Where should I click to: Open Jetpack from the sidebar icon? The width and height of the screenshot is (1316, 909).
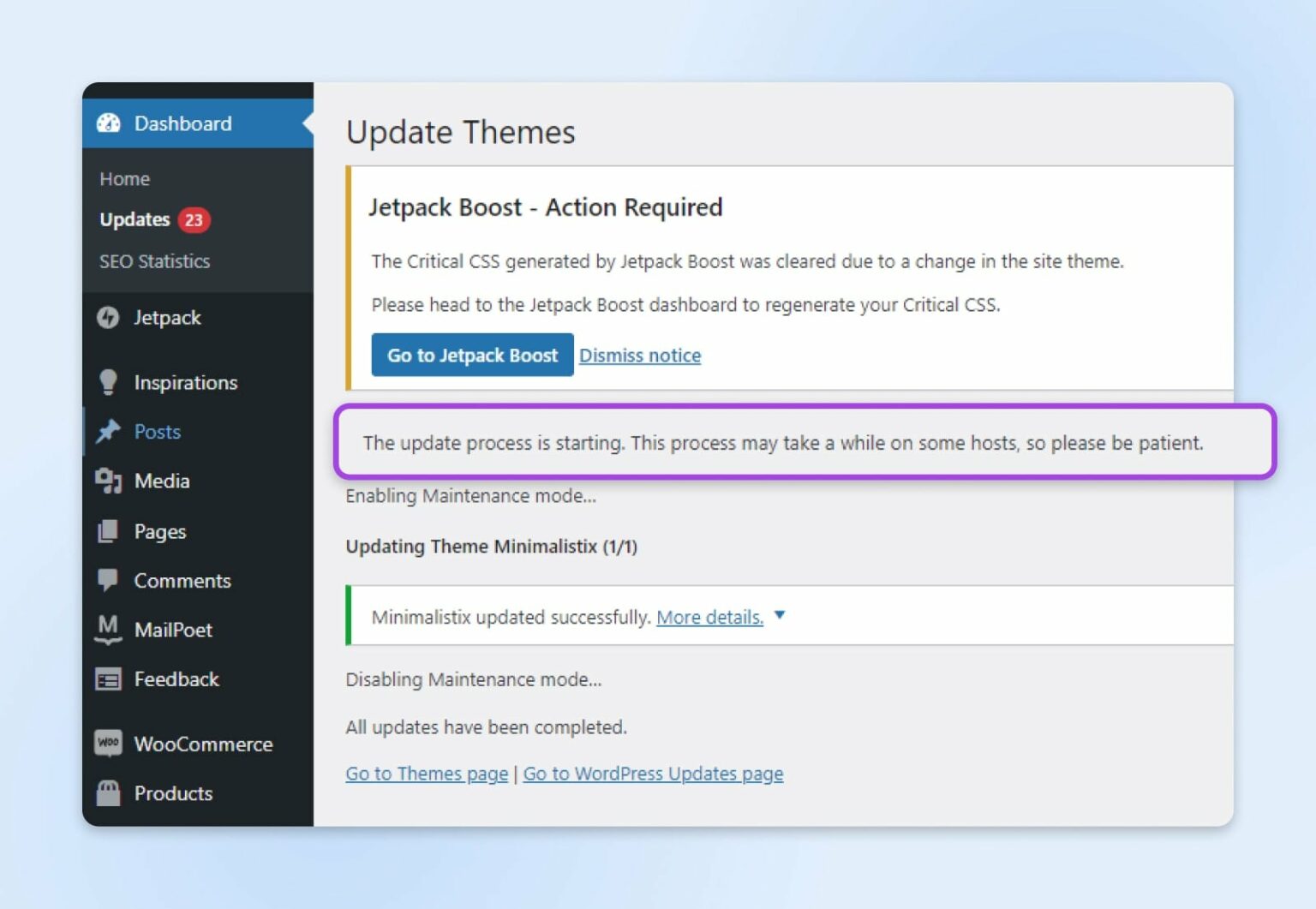click(108, 317)
